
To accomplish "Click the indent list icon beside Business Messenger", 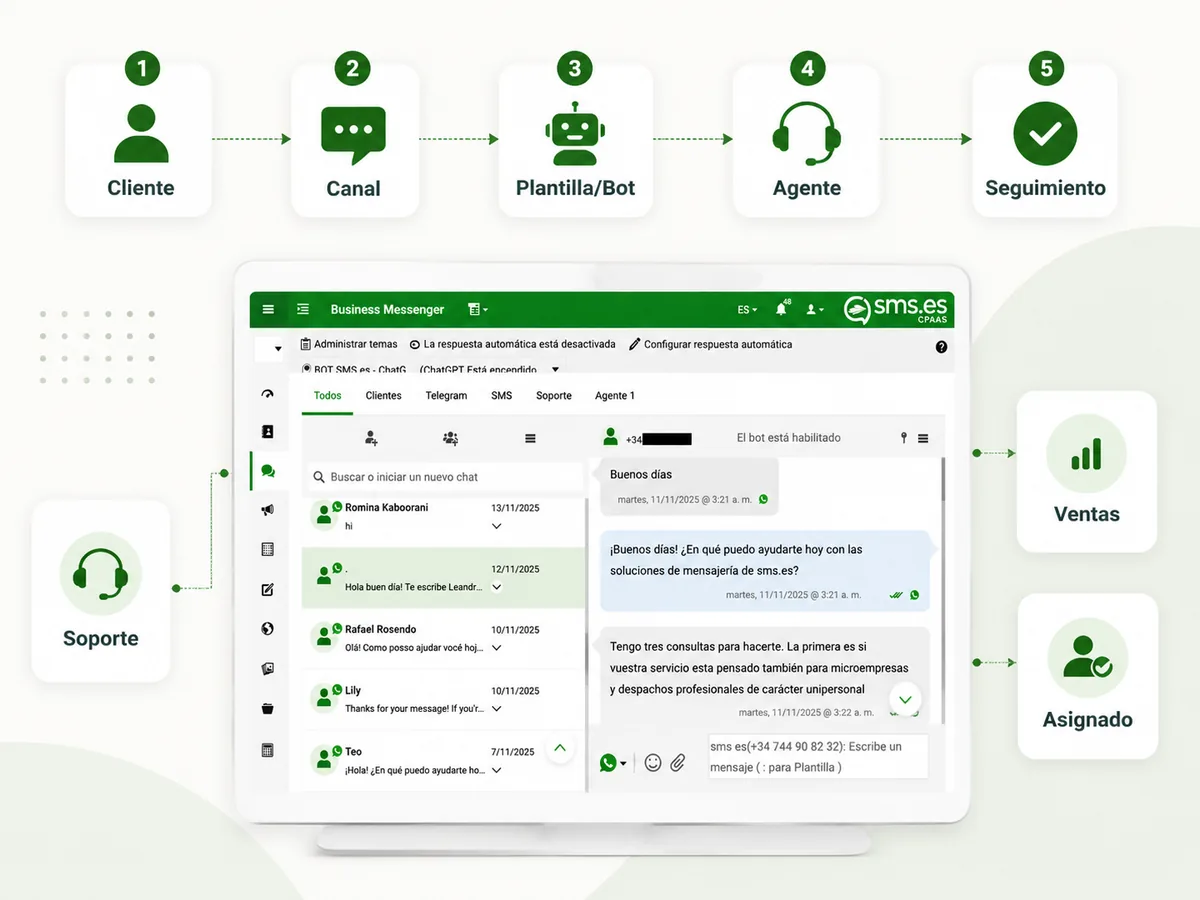I will [x=304, y=310].
